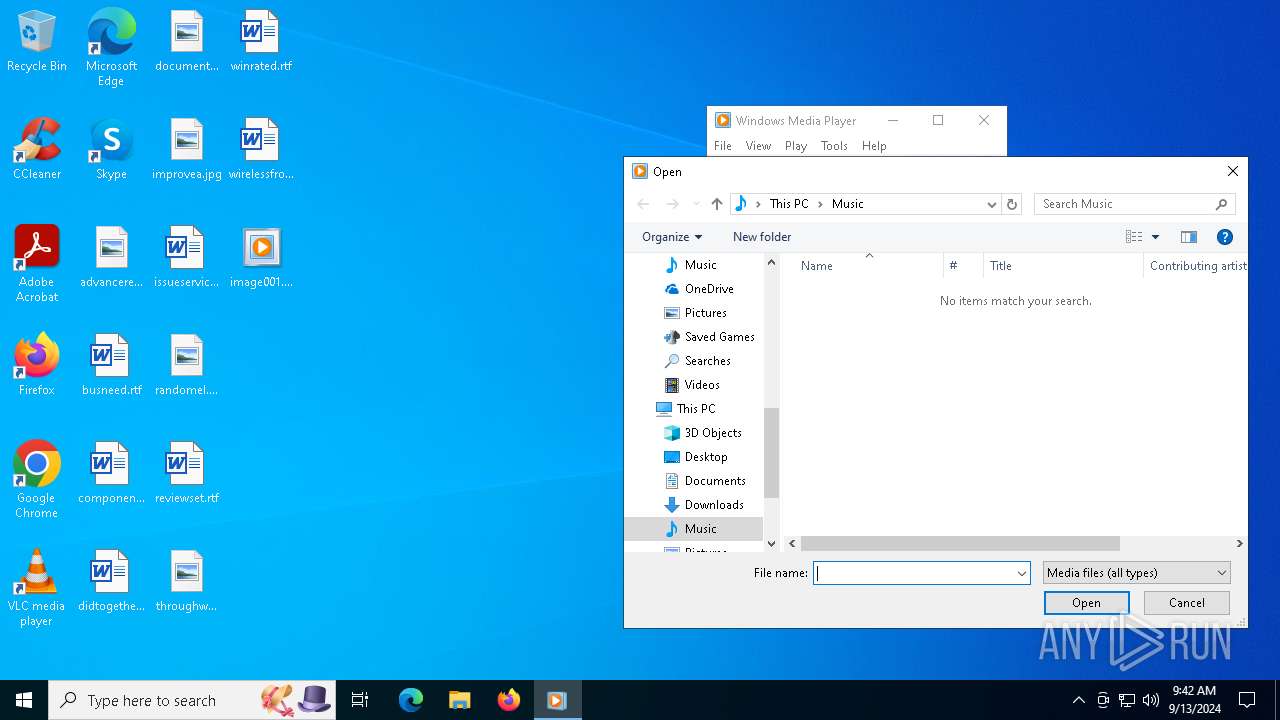Select Saved Games in the navigation tree

719,337
